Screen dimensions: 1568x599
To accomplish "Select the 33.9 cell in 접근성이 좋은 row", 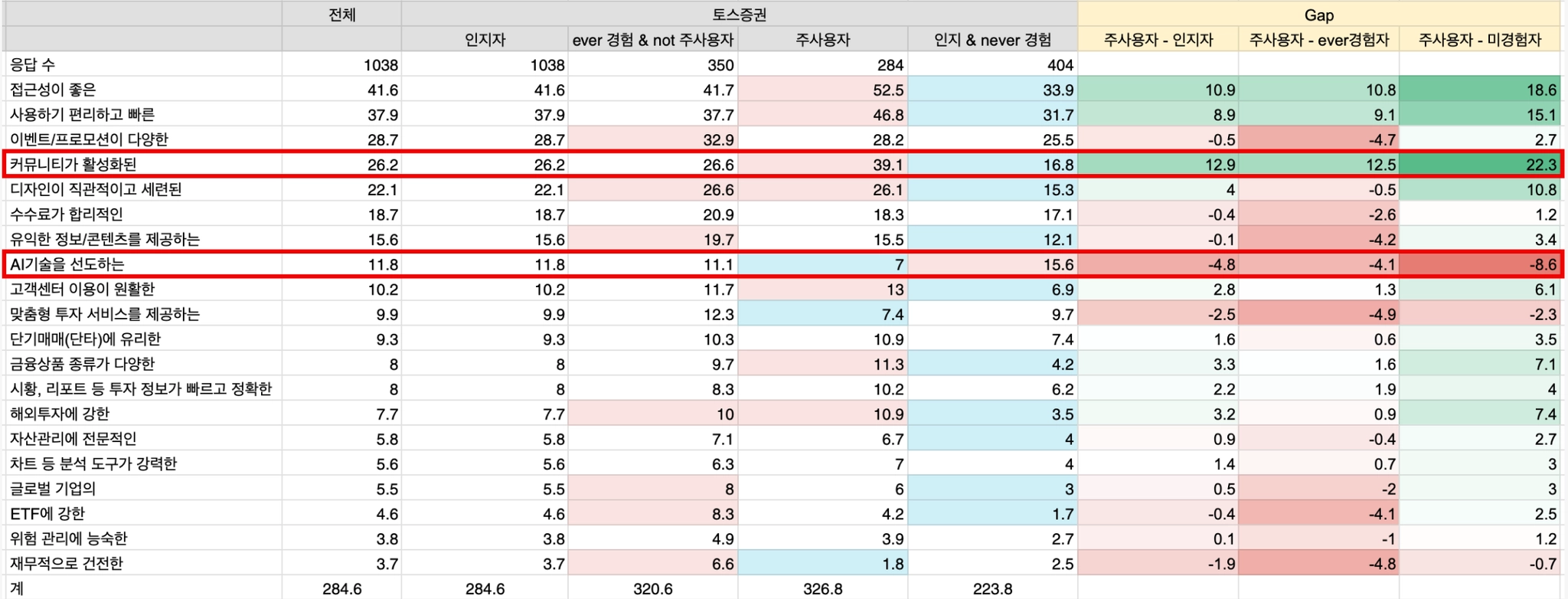I will tap(993, 90).
